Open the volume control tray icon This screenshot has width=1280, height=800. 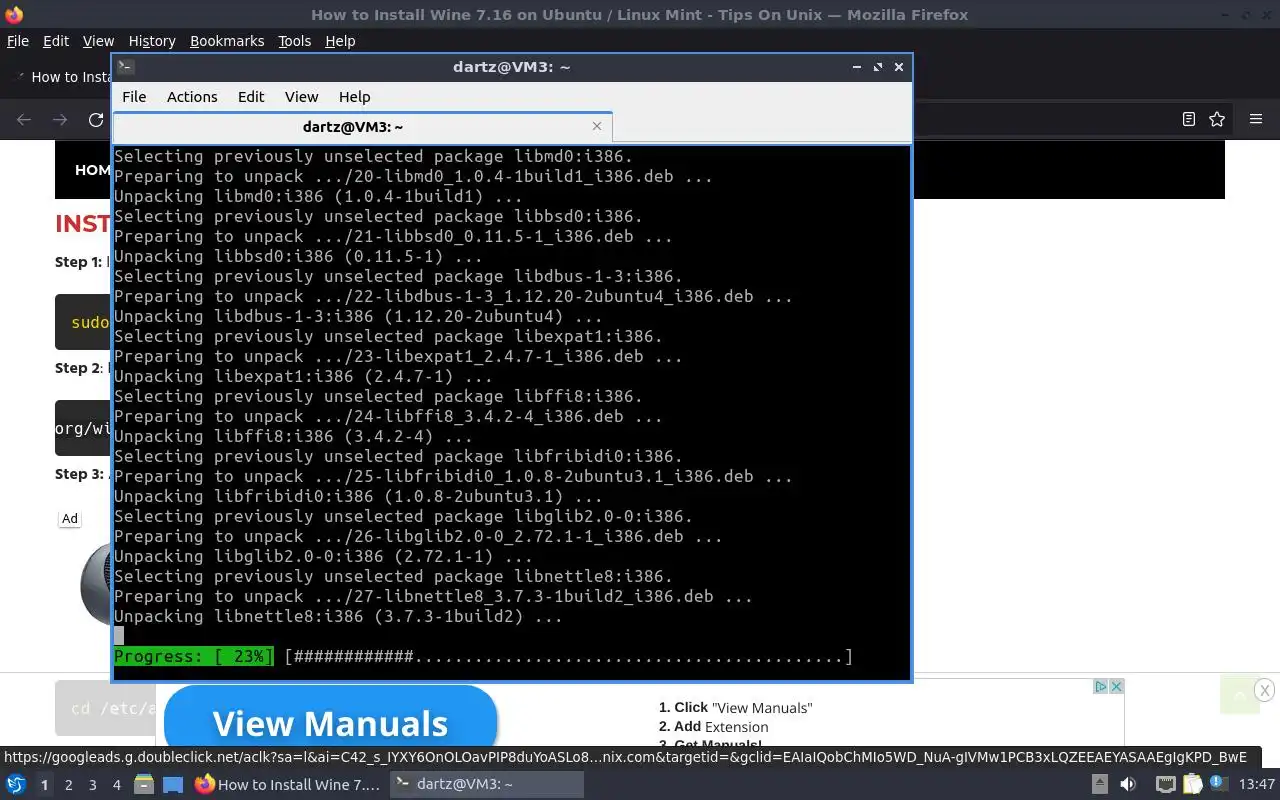(x=1128, y=784)
